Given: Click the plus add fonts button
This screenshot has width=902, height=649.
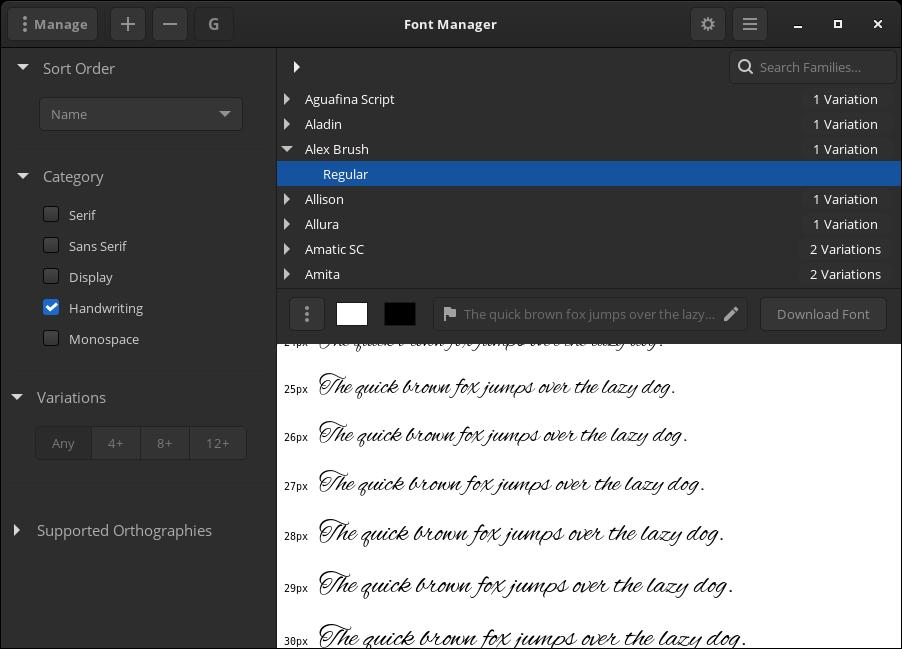Looking at the screenshot, I should pyautogui.click(x=128, y=24).
